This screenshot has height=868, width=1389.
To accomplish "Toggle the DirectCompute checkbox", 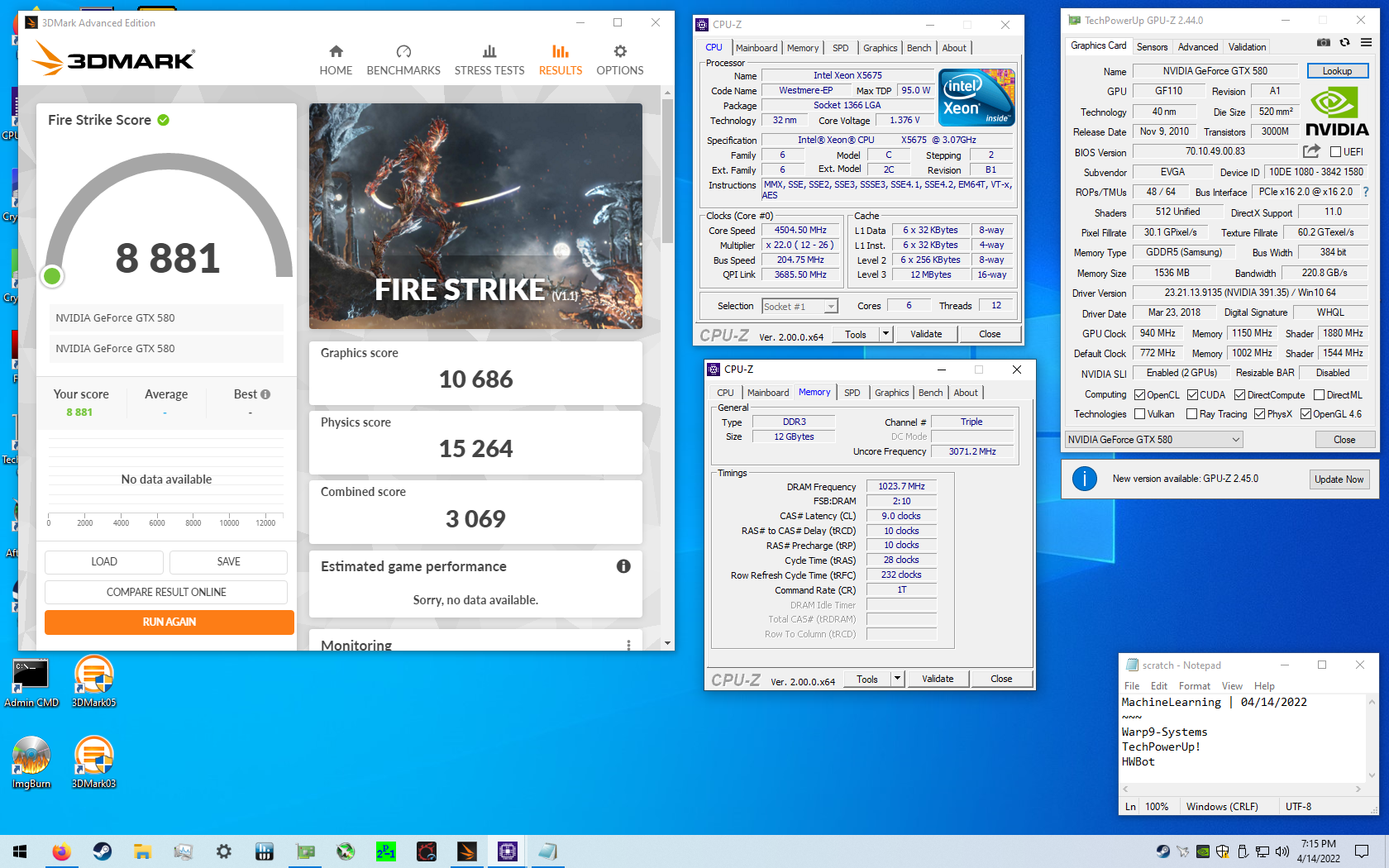I will [1239, 395].
